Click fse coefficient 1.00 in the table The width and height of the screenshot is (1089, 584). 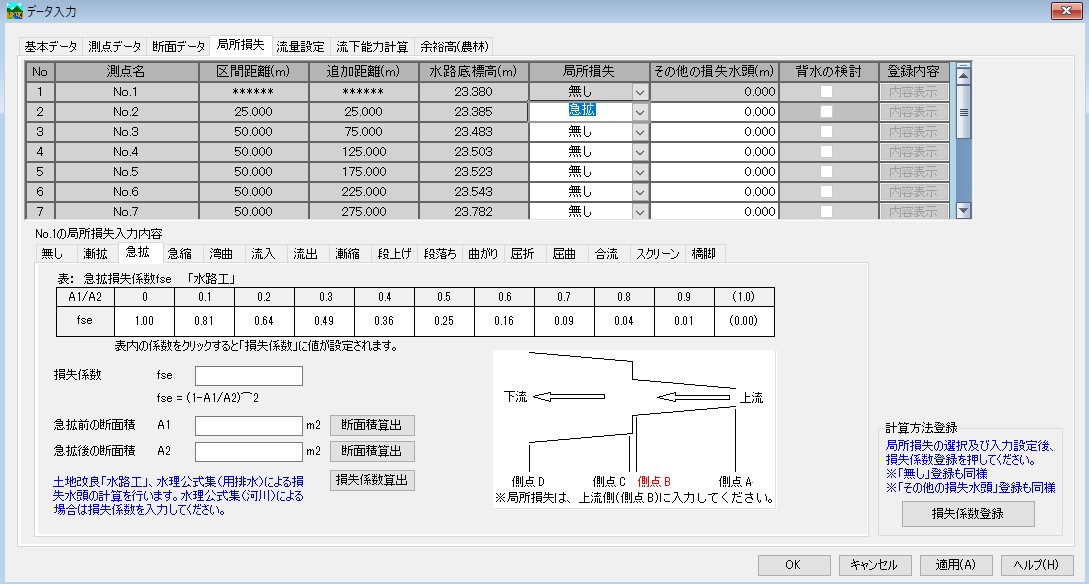tap(144, 321)
